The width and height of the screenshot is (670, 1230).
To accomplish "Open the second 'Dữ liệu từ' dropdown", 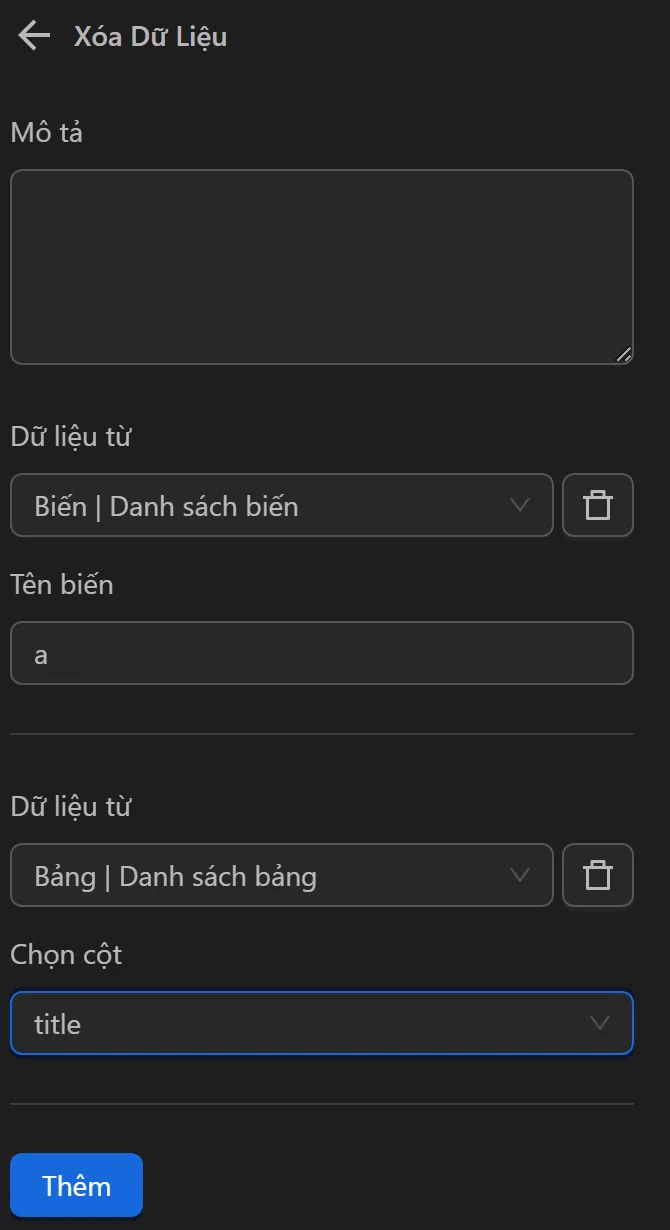I will click(281, 875).
